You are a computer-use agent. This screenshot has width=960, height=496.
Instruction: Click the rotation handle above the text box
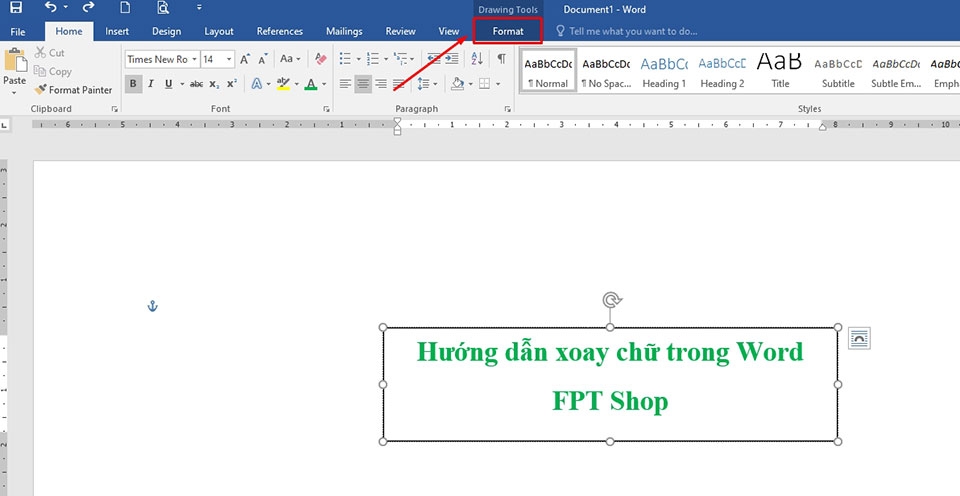[x=612, y=299]
